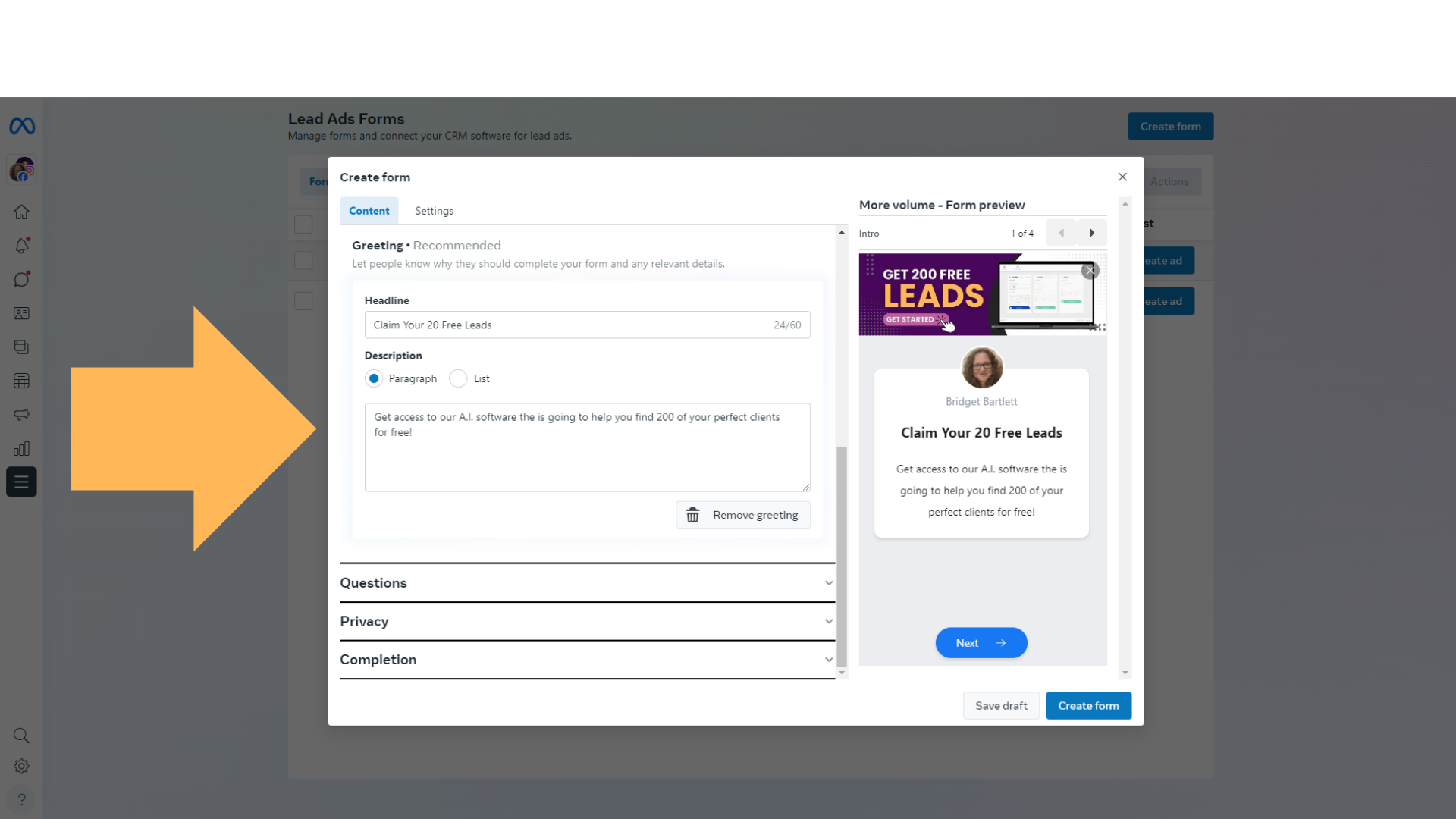Click the settings gear icon in sidebar
This screenshot has height=819, width=1456.
(22, 766)
